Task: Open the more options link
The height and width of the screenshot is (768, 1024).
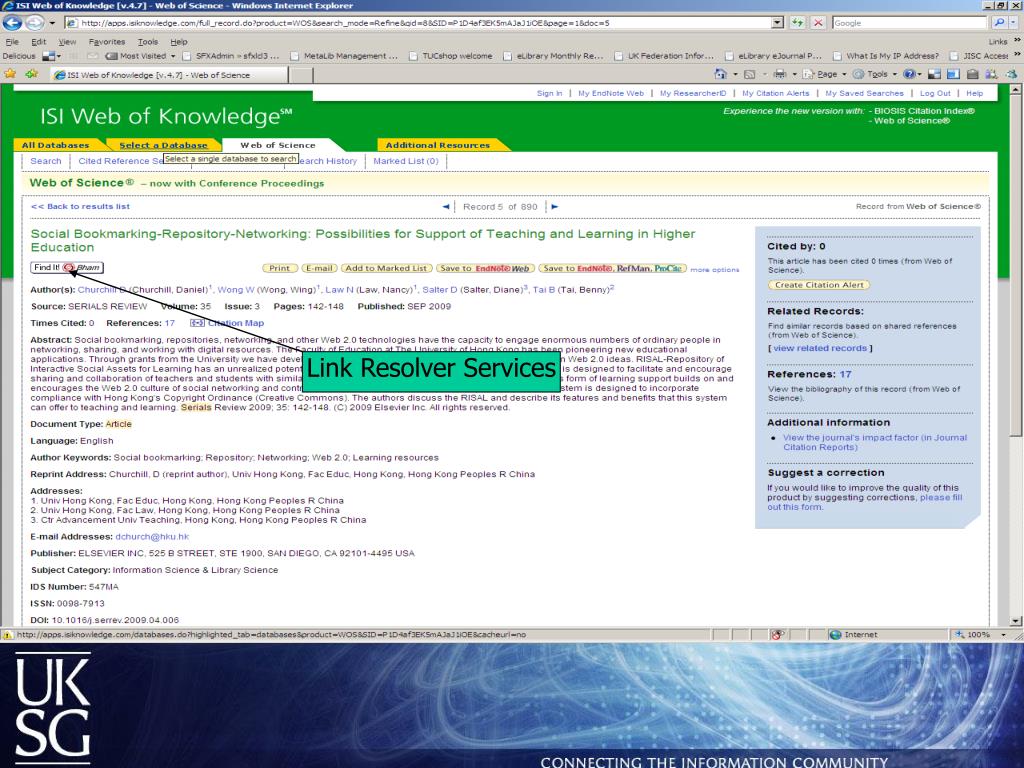Action: [x=714, y=270]
